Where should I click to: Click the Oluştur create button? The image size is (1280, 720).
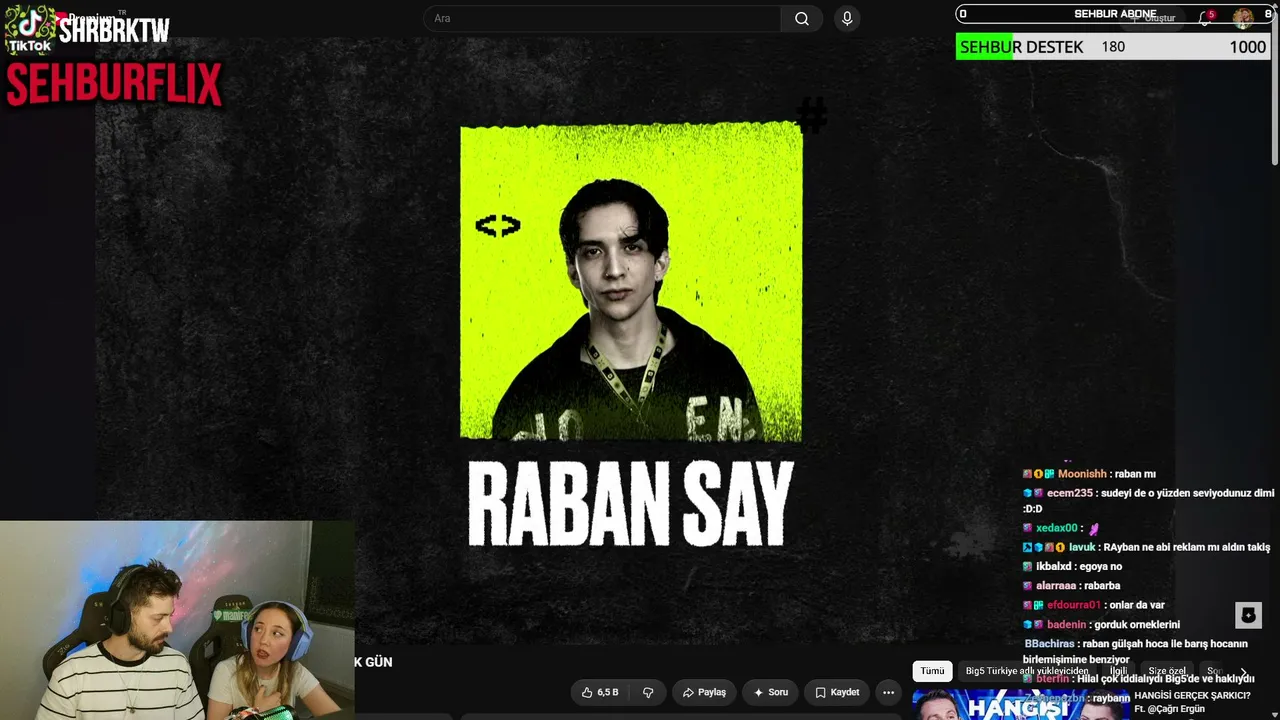pyautogui.click(x=1154, y=18)
